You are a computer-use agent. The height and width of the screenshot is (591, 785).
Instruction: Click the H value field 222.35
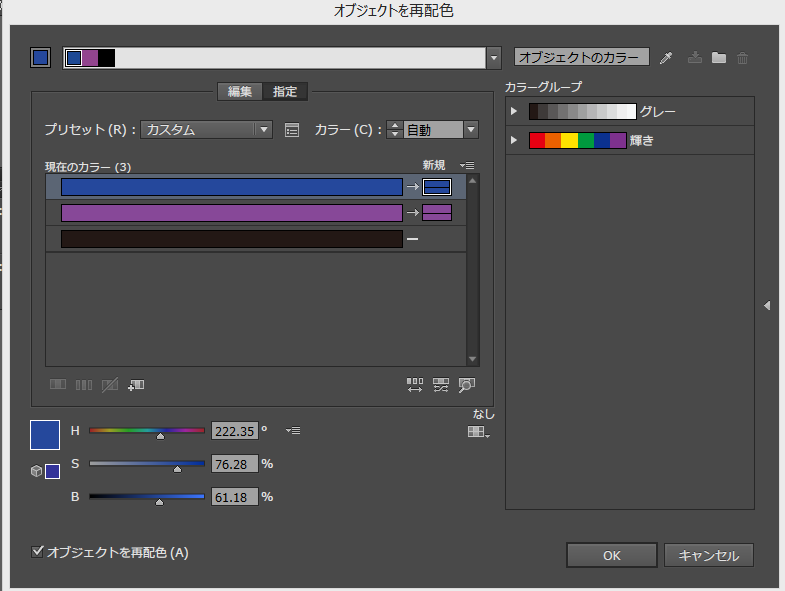point(235,431)
